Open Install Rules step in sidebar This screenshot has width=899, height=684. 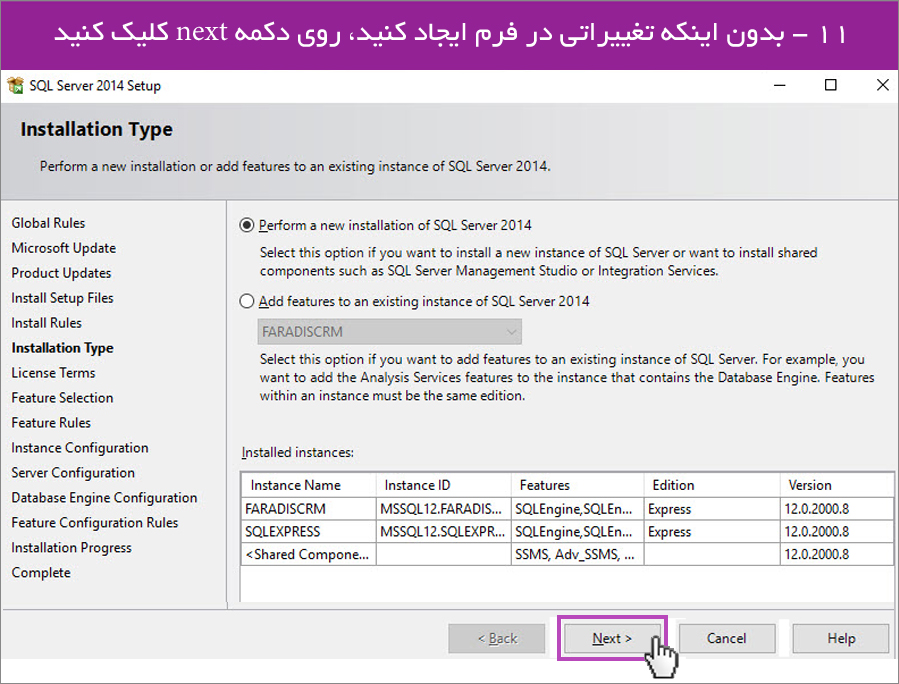click(x=46, y=323)
